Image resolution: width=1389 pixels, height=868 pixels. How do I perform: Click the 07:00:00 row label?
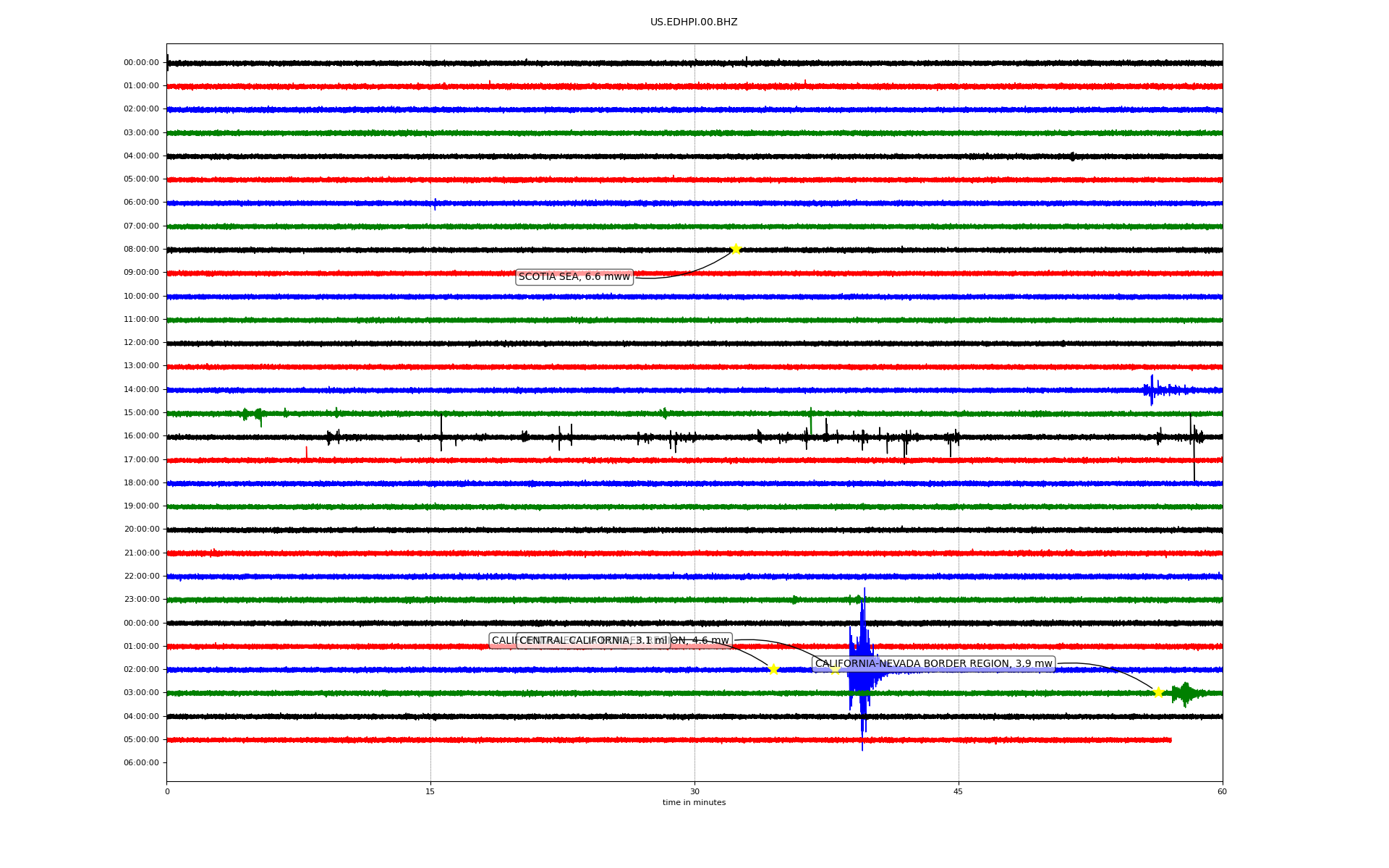pyautogui.click(x=141, y=226)
